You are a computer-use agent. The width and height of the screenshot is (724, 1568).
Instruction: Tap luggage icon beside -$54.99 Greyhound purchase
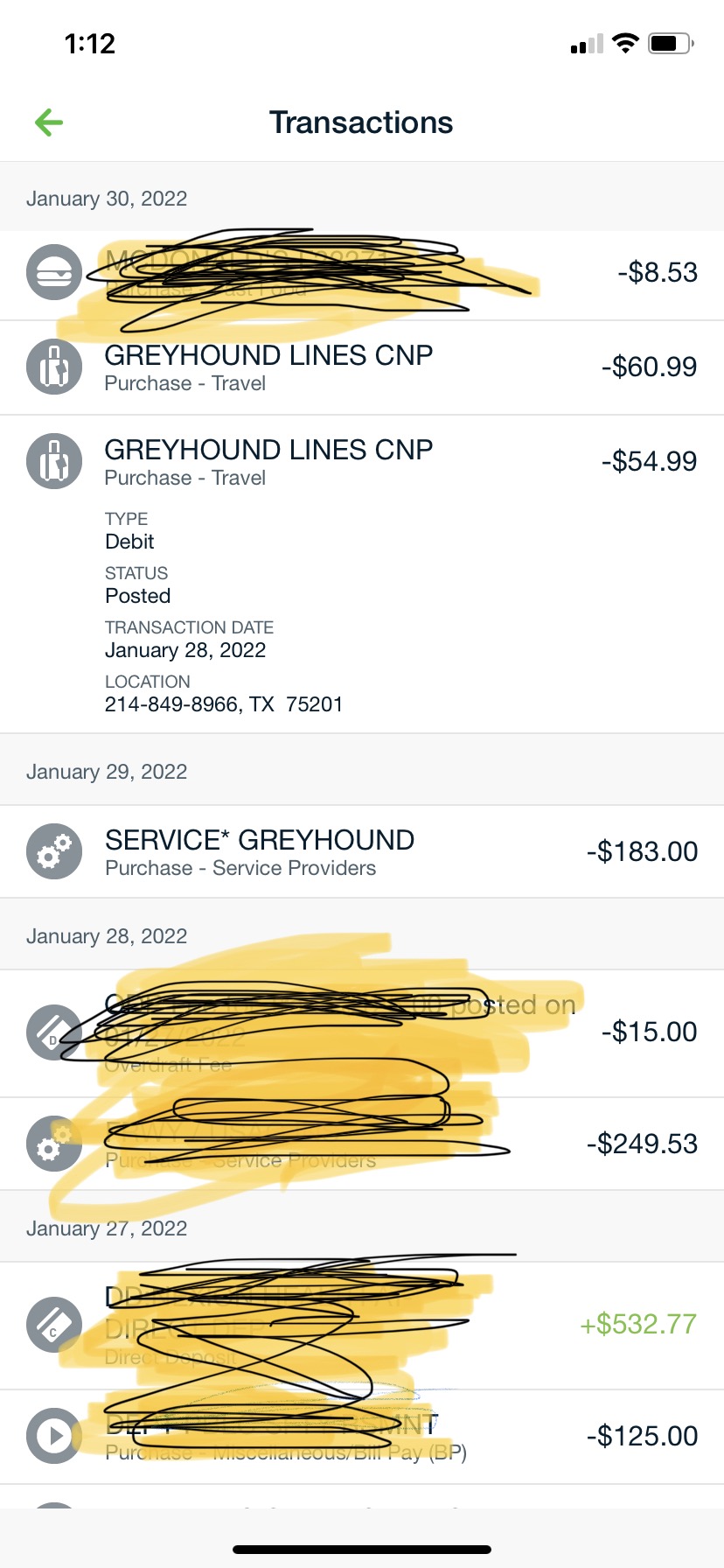click(54, 461)
